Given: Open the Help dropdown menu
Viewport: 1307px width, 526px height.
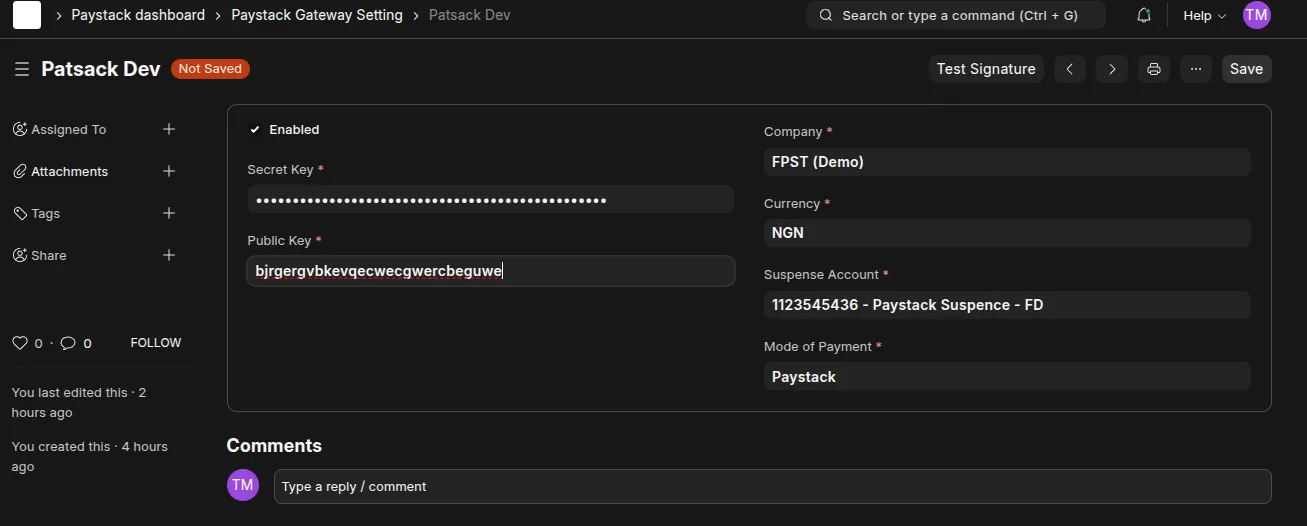Looking at the screenshot, I should pyautogui.click(x=1204, y=15).
